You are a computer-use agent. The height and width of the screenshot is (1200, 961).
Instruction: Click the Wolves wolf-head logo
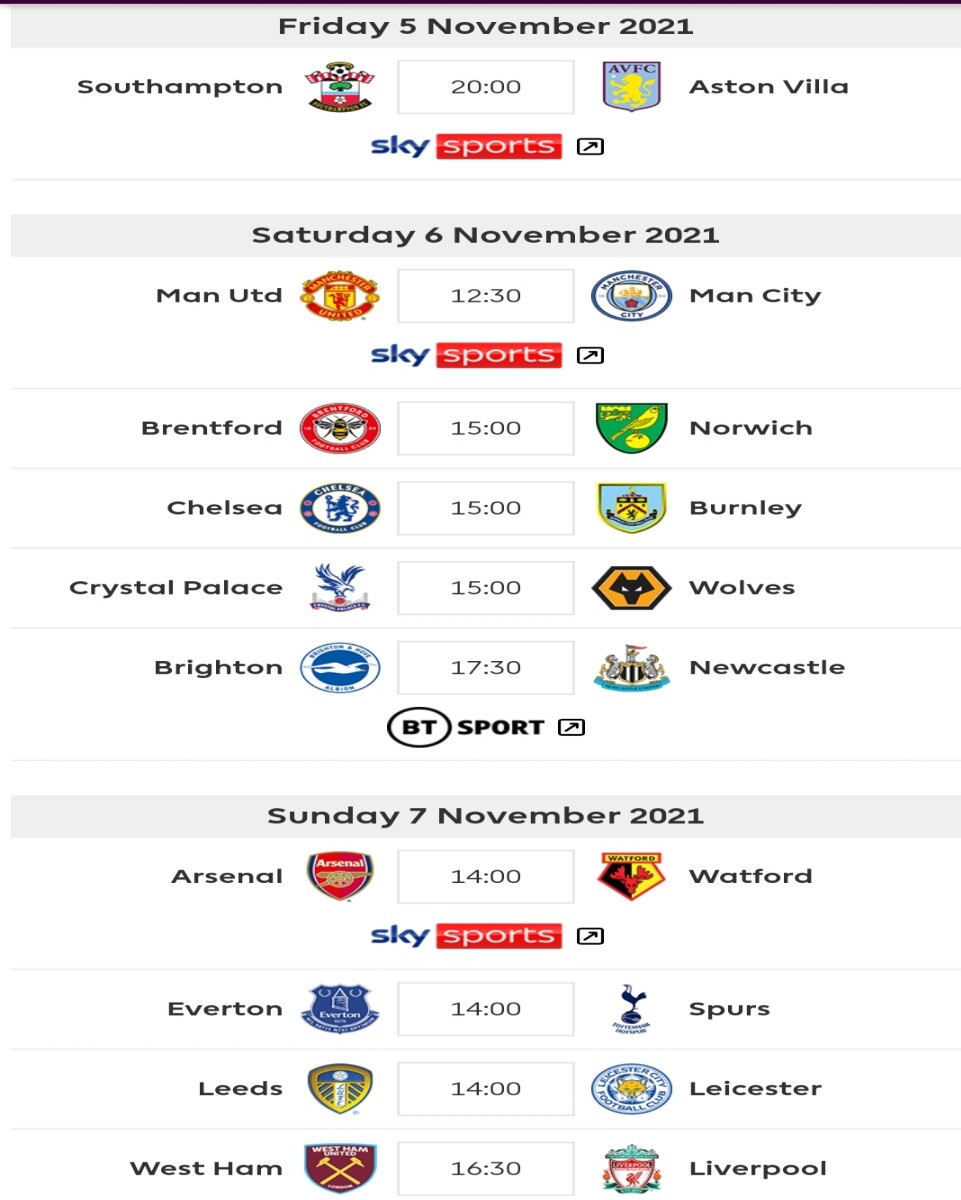(x=632, y=588)
